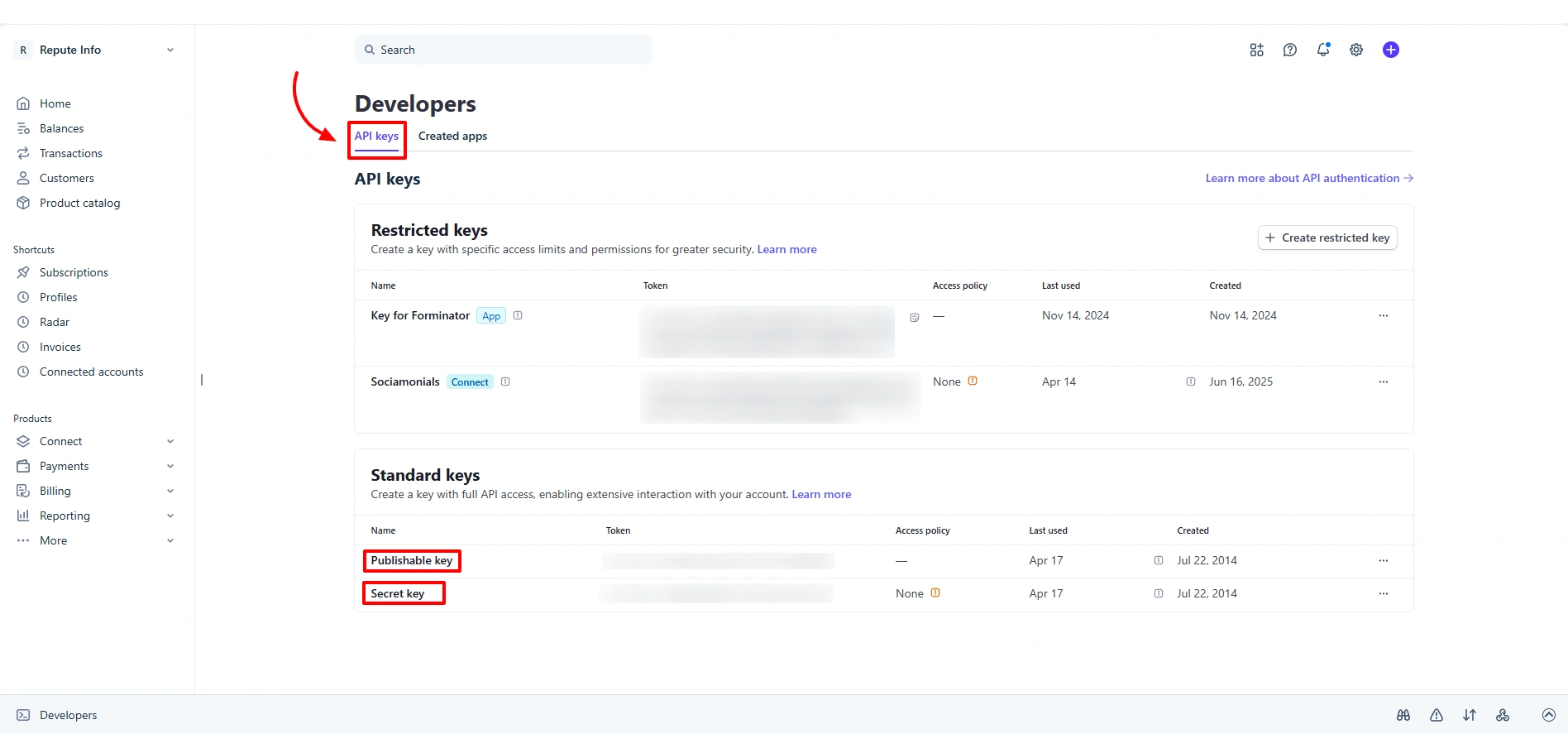The width and height of the screenshot is (1568, 734).
Task: Click the clock icon beside Radar
Action: (23, 322)
